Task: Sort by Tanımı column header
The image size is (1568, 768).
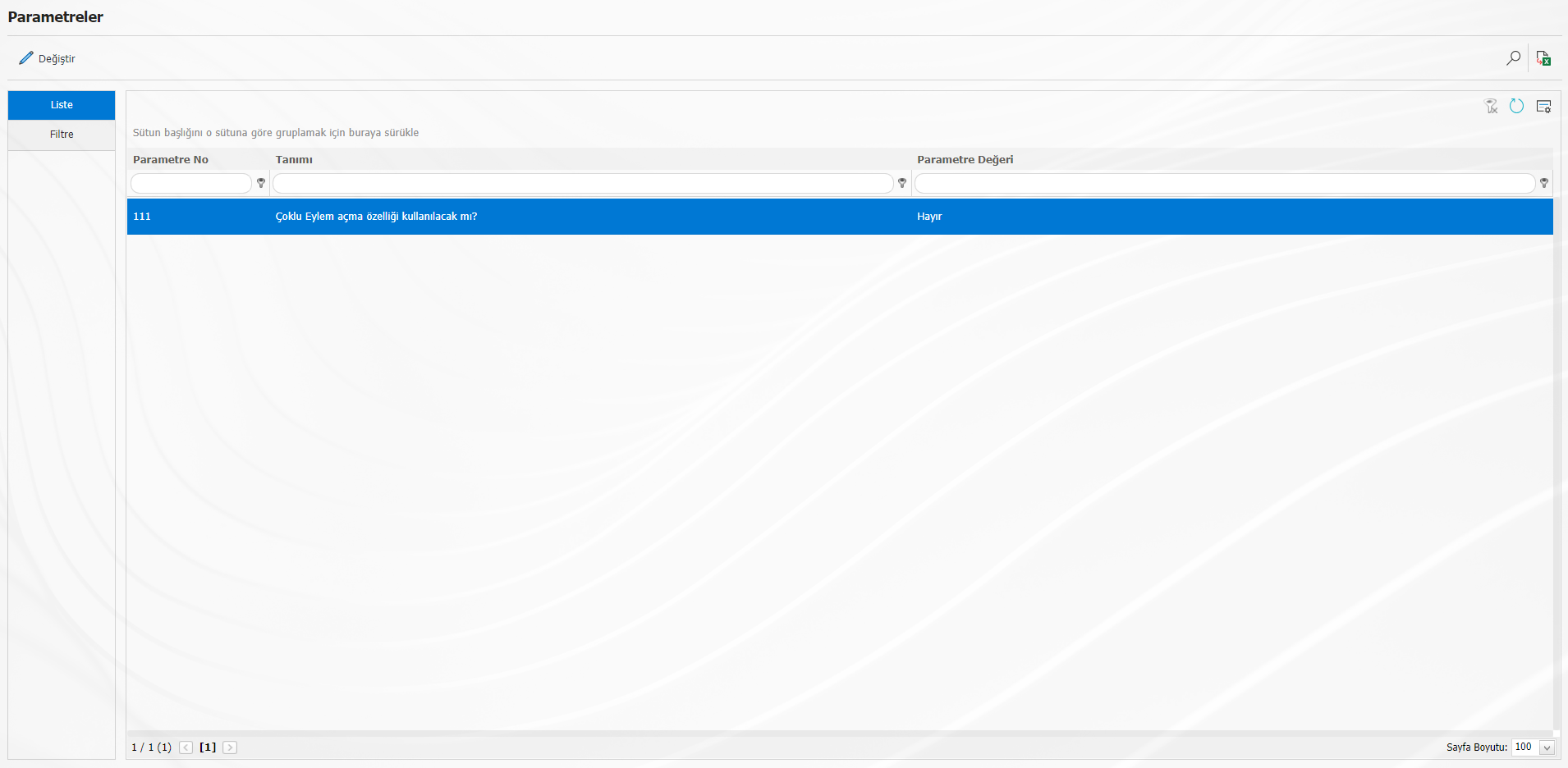Action: [294, 160]
